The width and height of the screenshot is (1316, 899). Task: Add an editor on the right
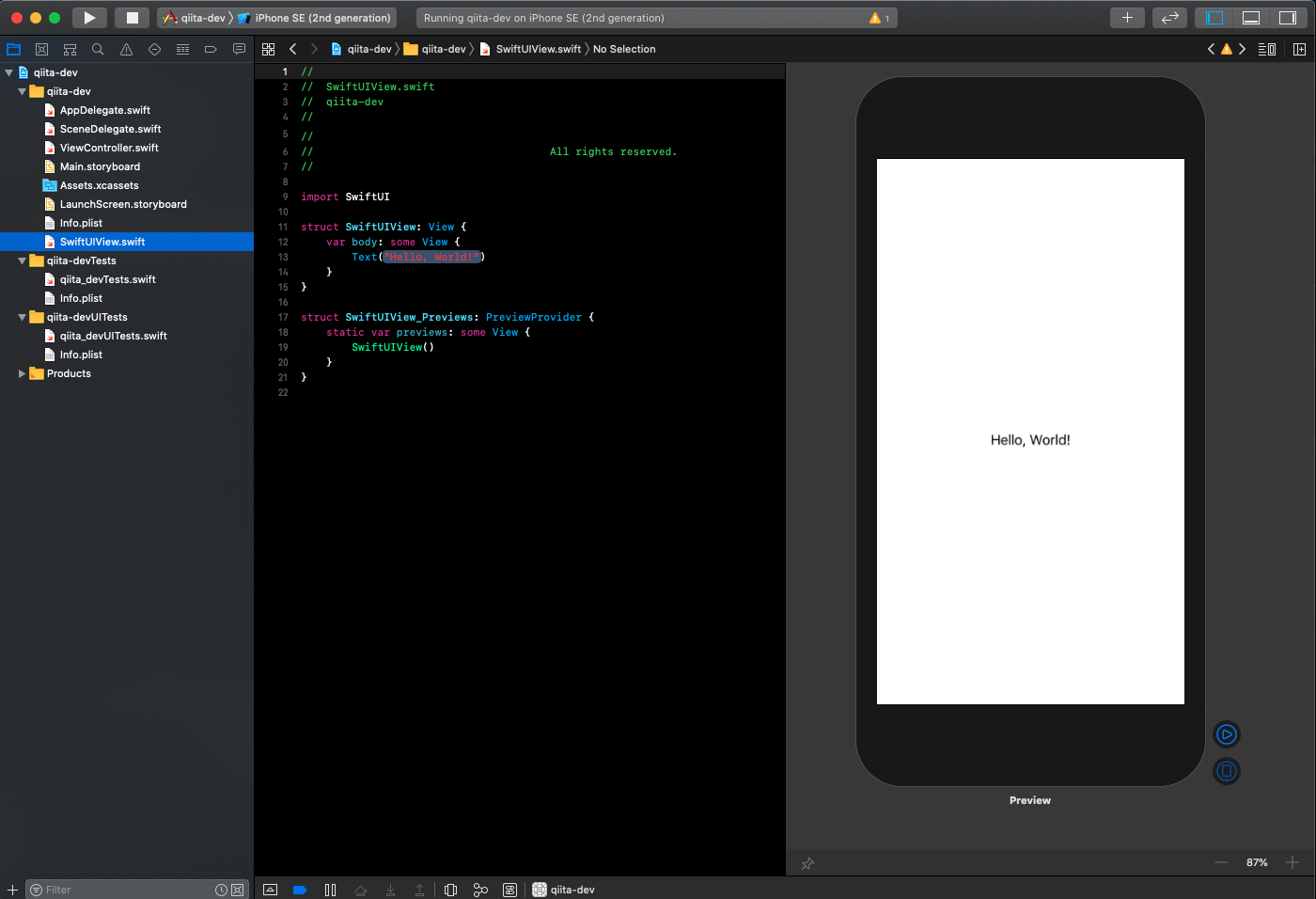pyautogui.click(x=1299, y=49)
